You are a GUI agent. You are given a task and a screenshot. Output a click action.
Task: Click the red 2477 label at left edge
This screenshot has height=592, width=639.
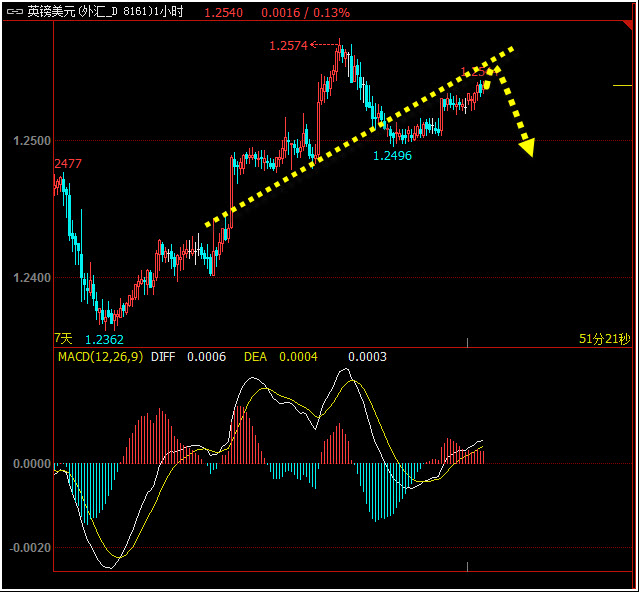[x=68, y=164]
